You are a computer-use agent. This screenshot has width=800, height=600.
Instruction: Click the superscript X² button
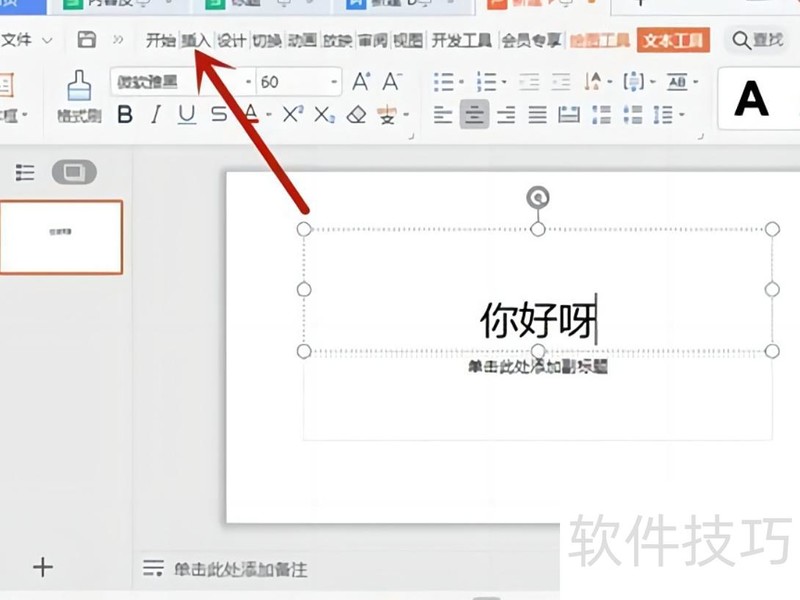pyautogui.click(x=292, y=115)
